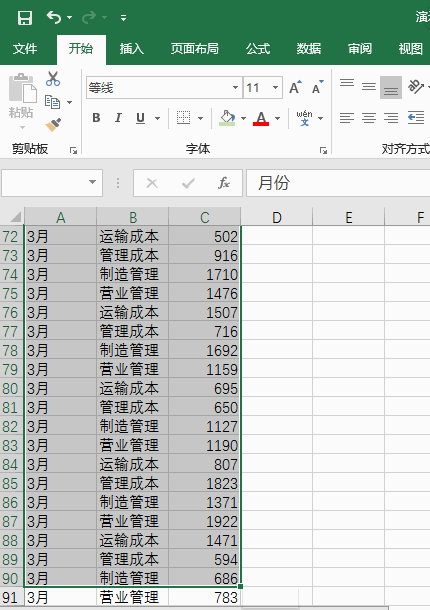
Task: Open the Copy options dropdown arrow
Action: click(70, 102)
